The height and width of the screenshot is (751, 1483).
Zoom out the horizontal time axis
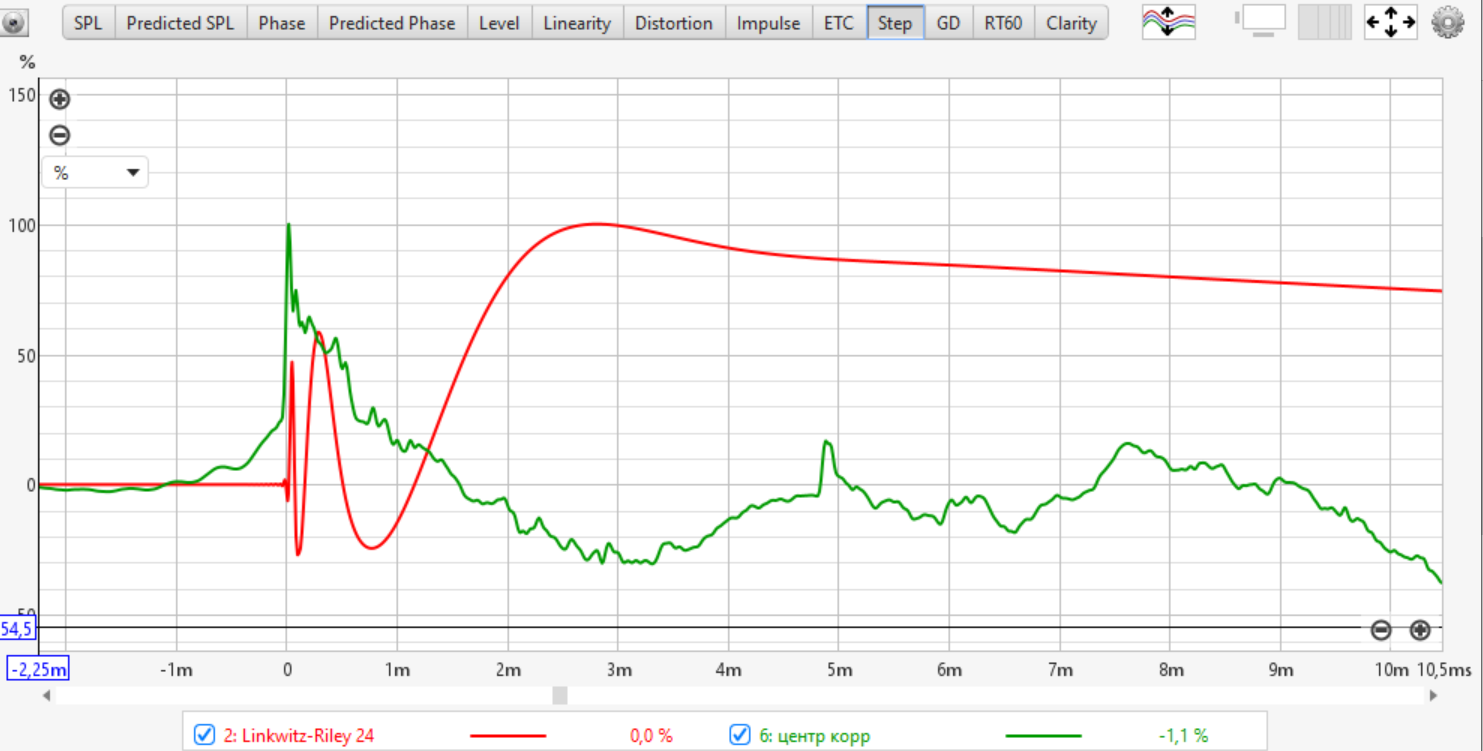click(1381, 630)
